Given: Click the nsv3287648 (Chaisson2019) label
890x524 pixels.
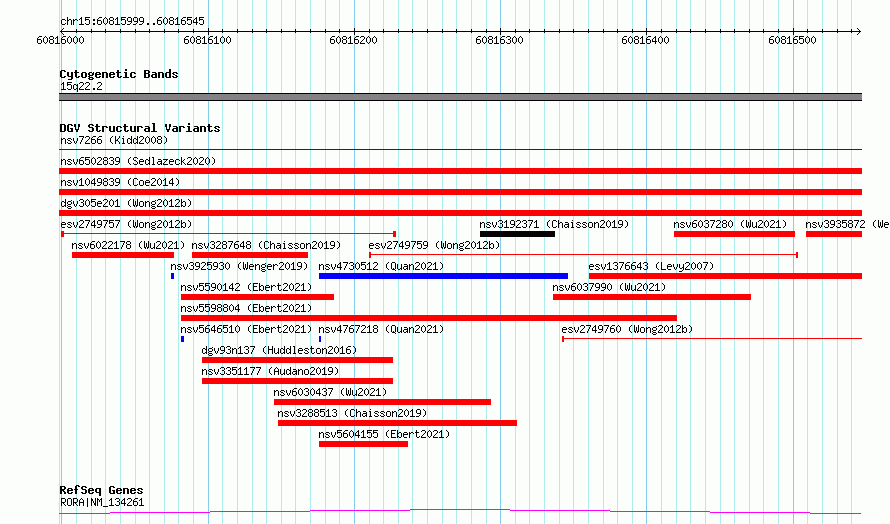Looking at the screenshot, I should click(266, 245).
